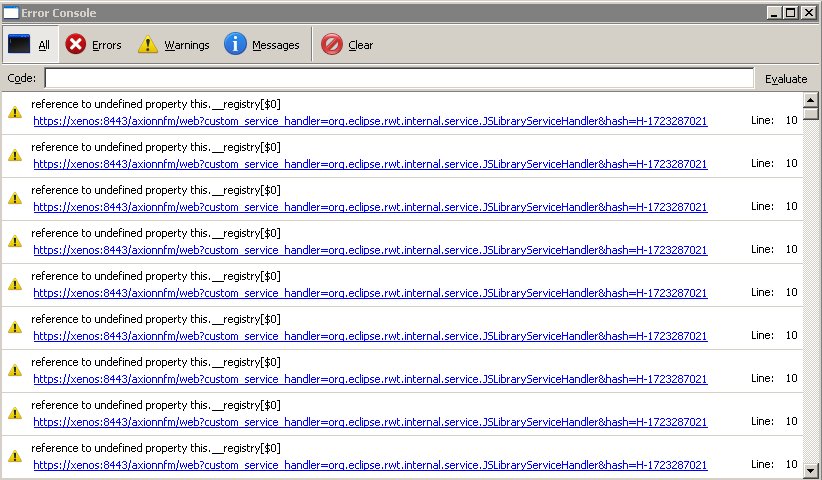Image resolution: width=822 pixels, height=480 pixels.
Task: Open the Error Console title bar system icon
Action: click(x=11, y=13)
